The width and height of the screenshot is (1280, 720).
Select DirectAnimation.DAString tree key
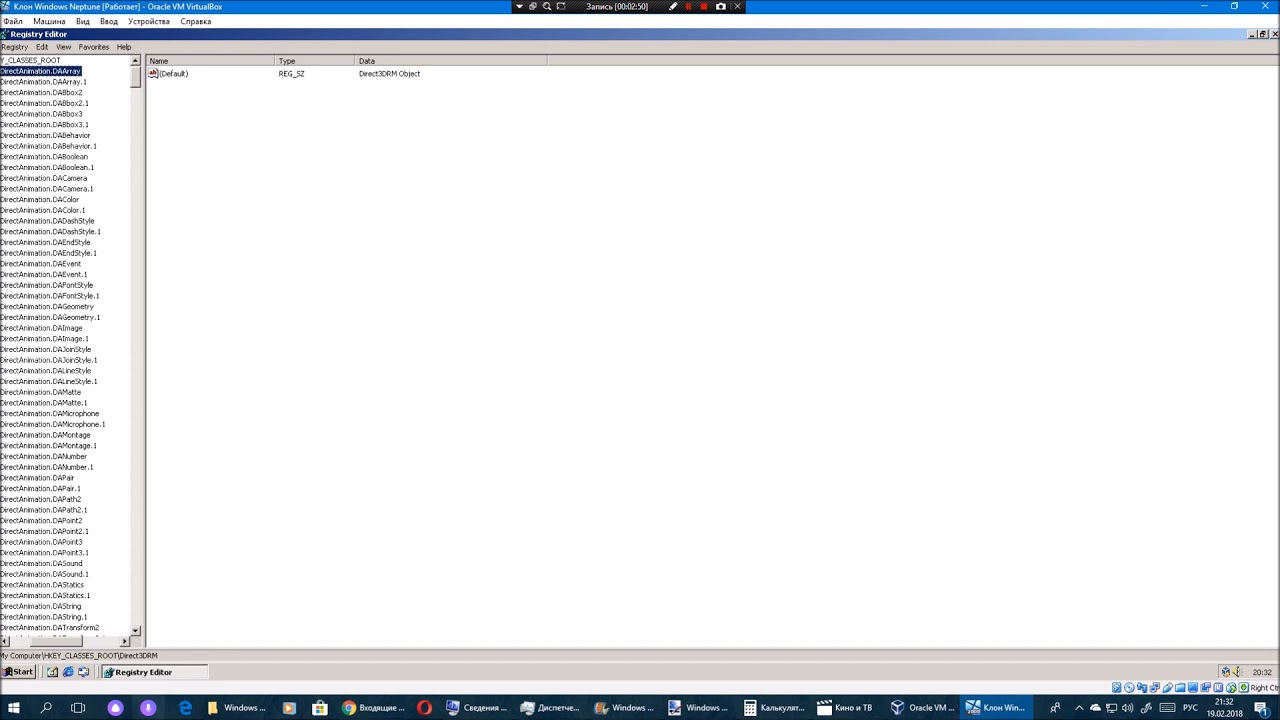(x=40, y=606)
